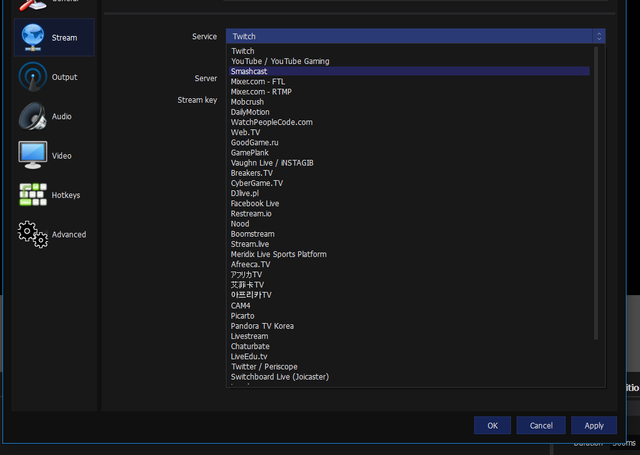The image size is (640, 455).
Task: Select YouTube / YouTube Gaming service
Action: (410, 61)
